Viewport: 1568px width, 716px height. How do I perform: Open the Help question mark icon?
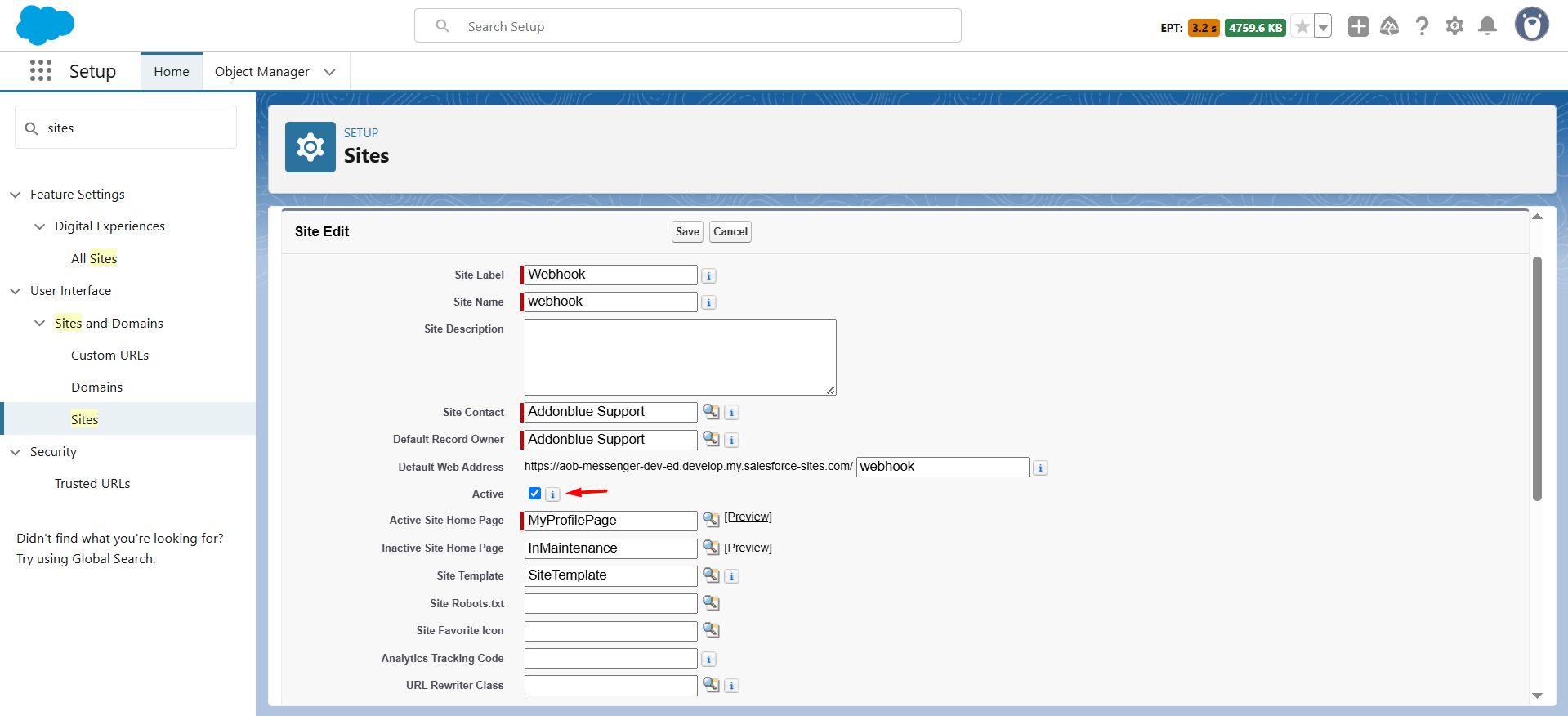click(x=1423, y=26)
